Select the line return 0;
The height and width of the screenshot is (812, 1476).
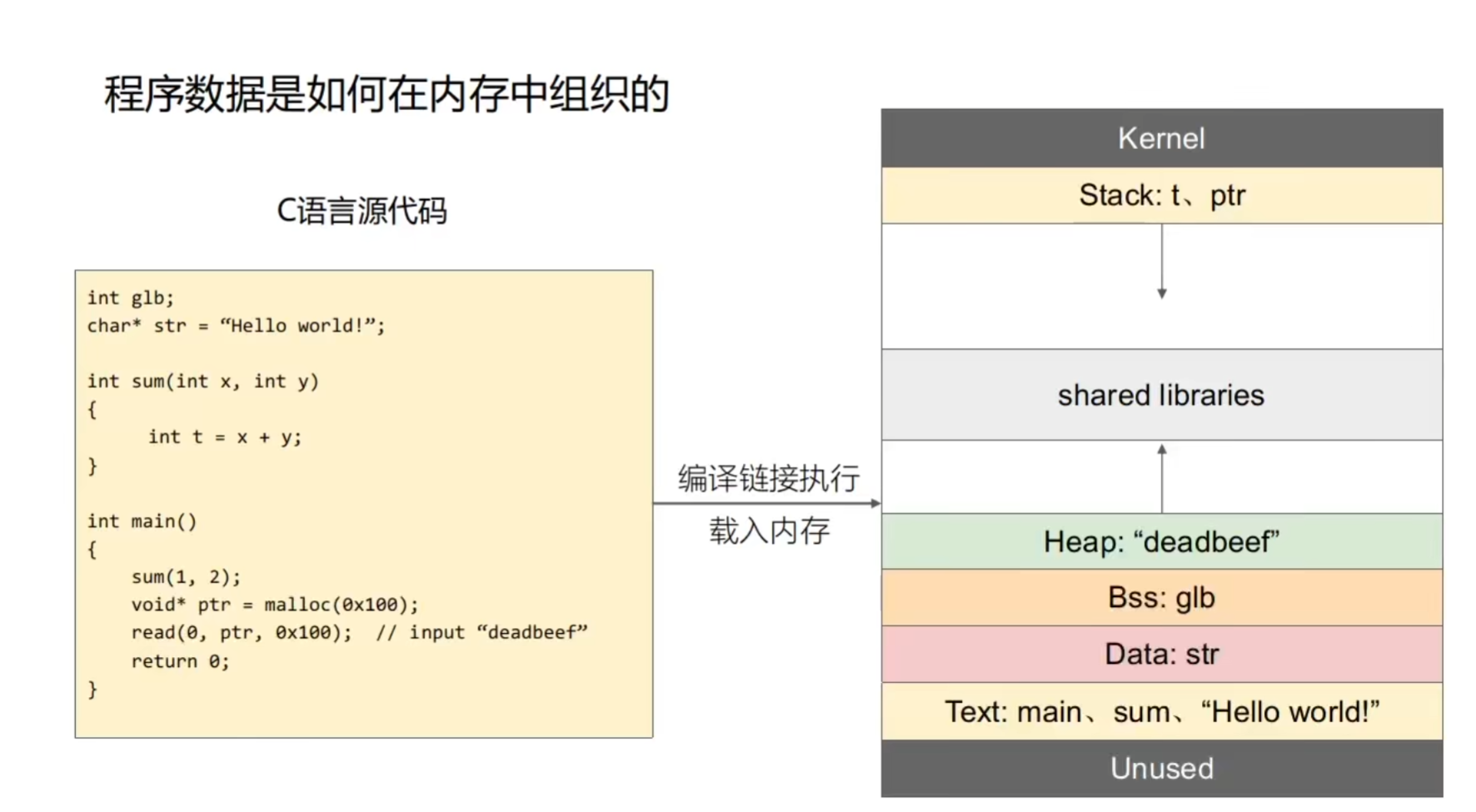[x=180, y=661]
